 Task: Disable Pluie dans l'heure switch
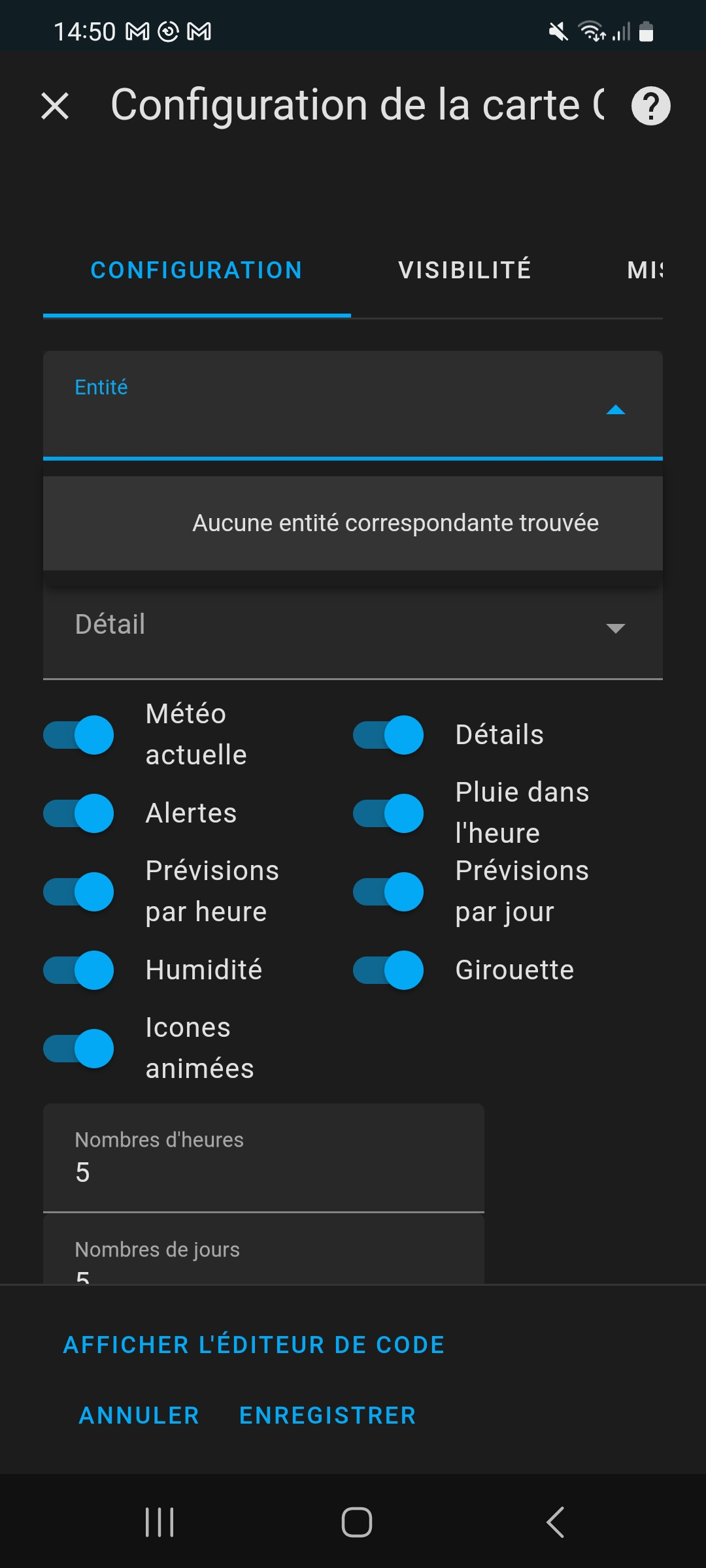point(389,813)
